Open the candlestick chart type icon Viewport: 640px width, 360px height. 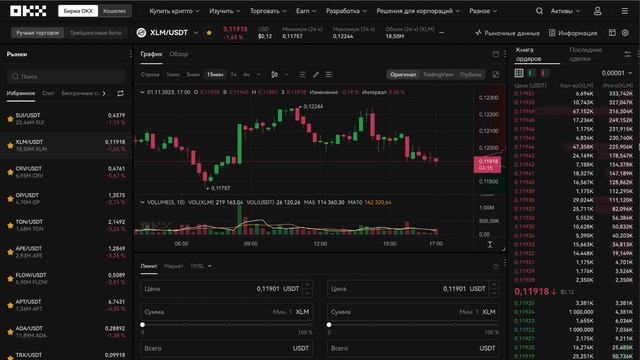[x=274, y=75]
